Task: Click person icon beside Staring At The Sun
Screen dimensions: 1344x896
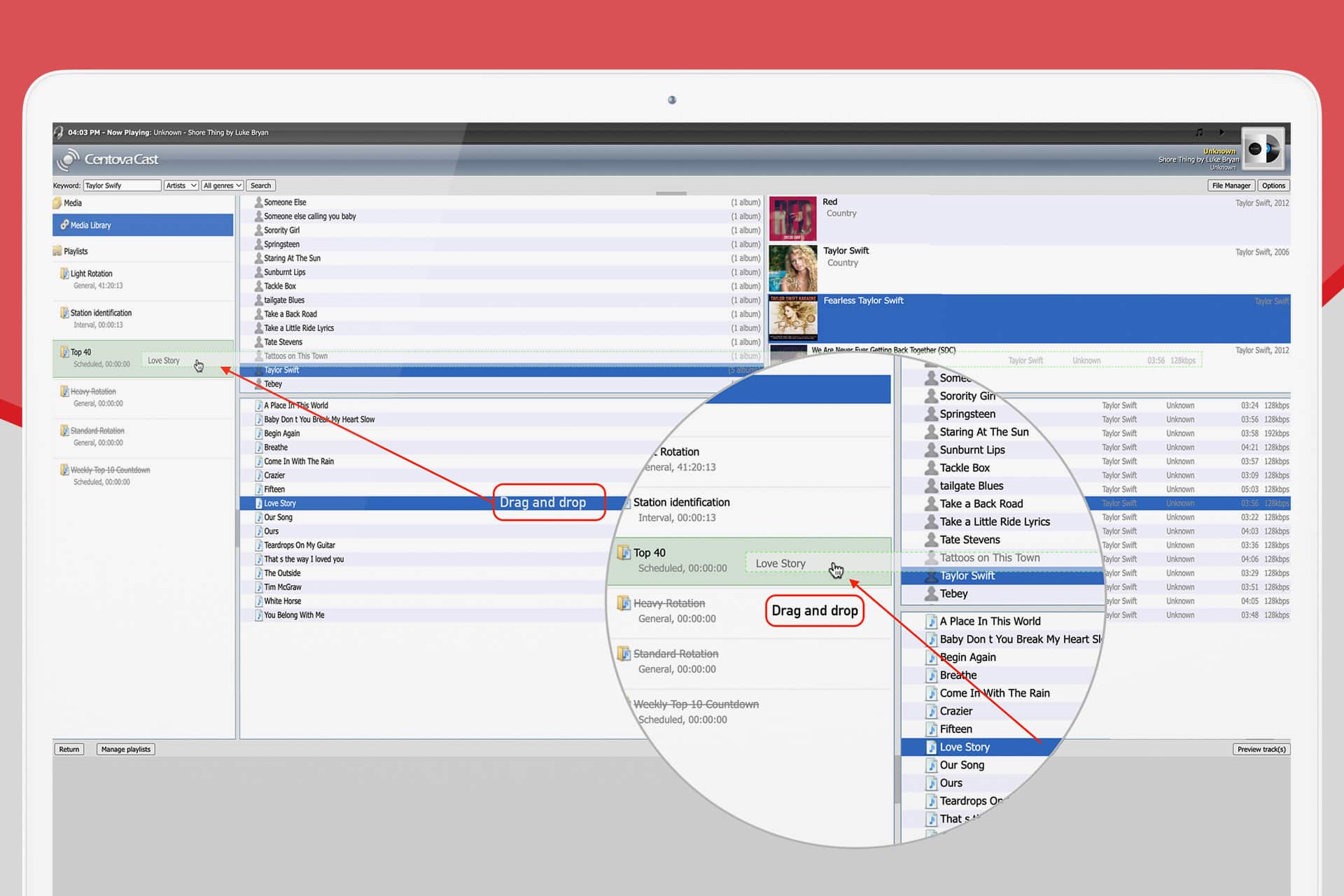Action: pos(258,258)
